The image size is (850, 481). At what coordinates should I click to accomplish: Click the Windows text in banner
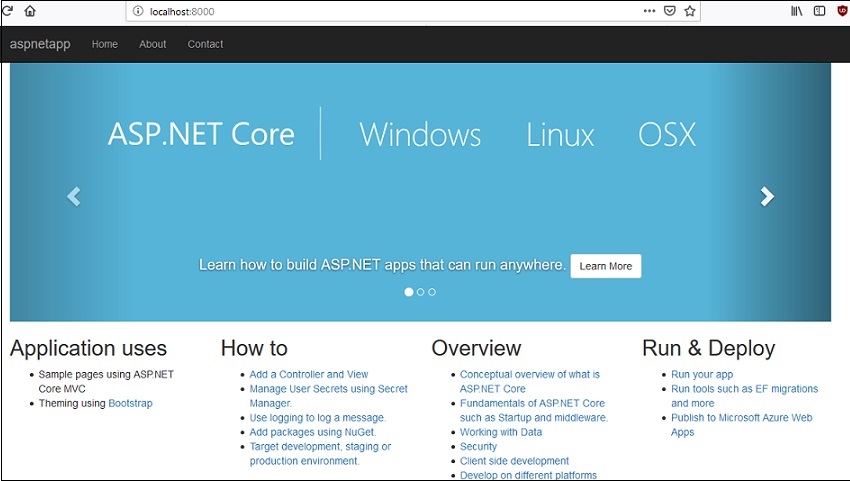point(420,134)
